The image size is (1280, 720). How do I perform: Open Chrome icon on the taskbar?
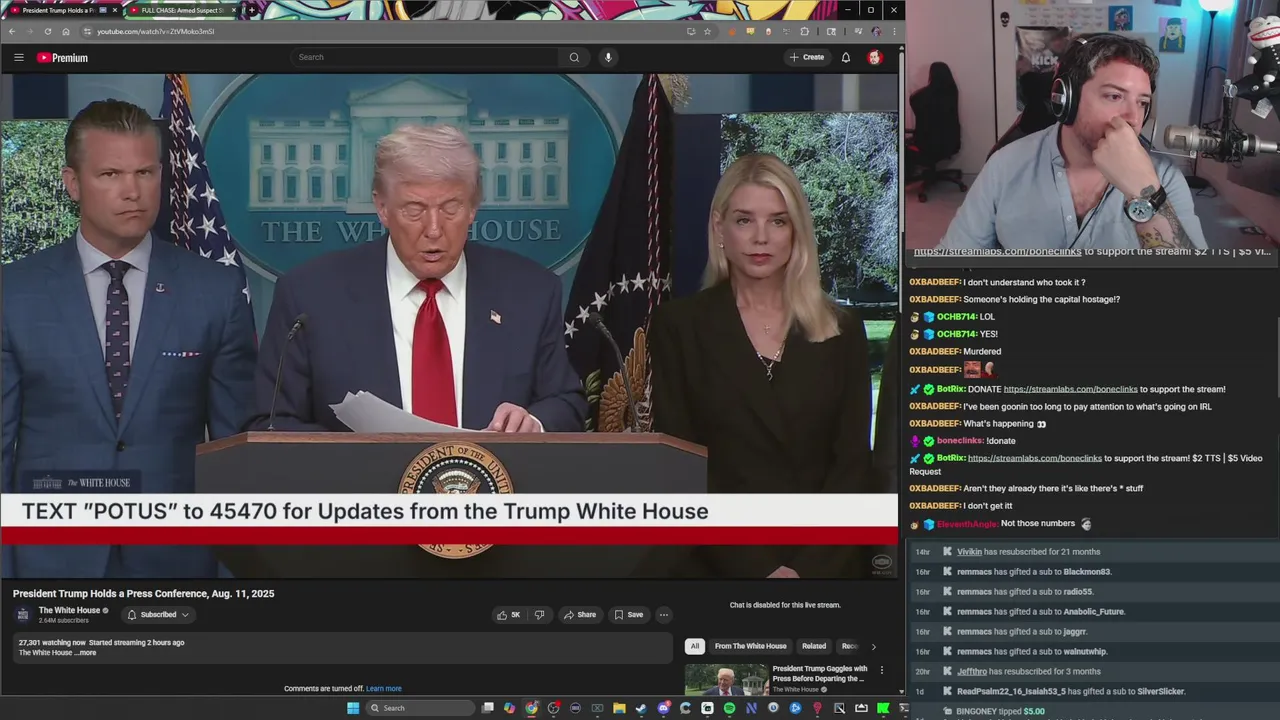(531, 708)
